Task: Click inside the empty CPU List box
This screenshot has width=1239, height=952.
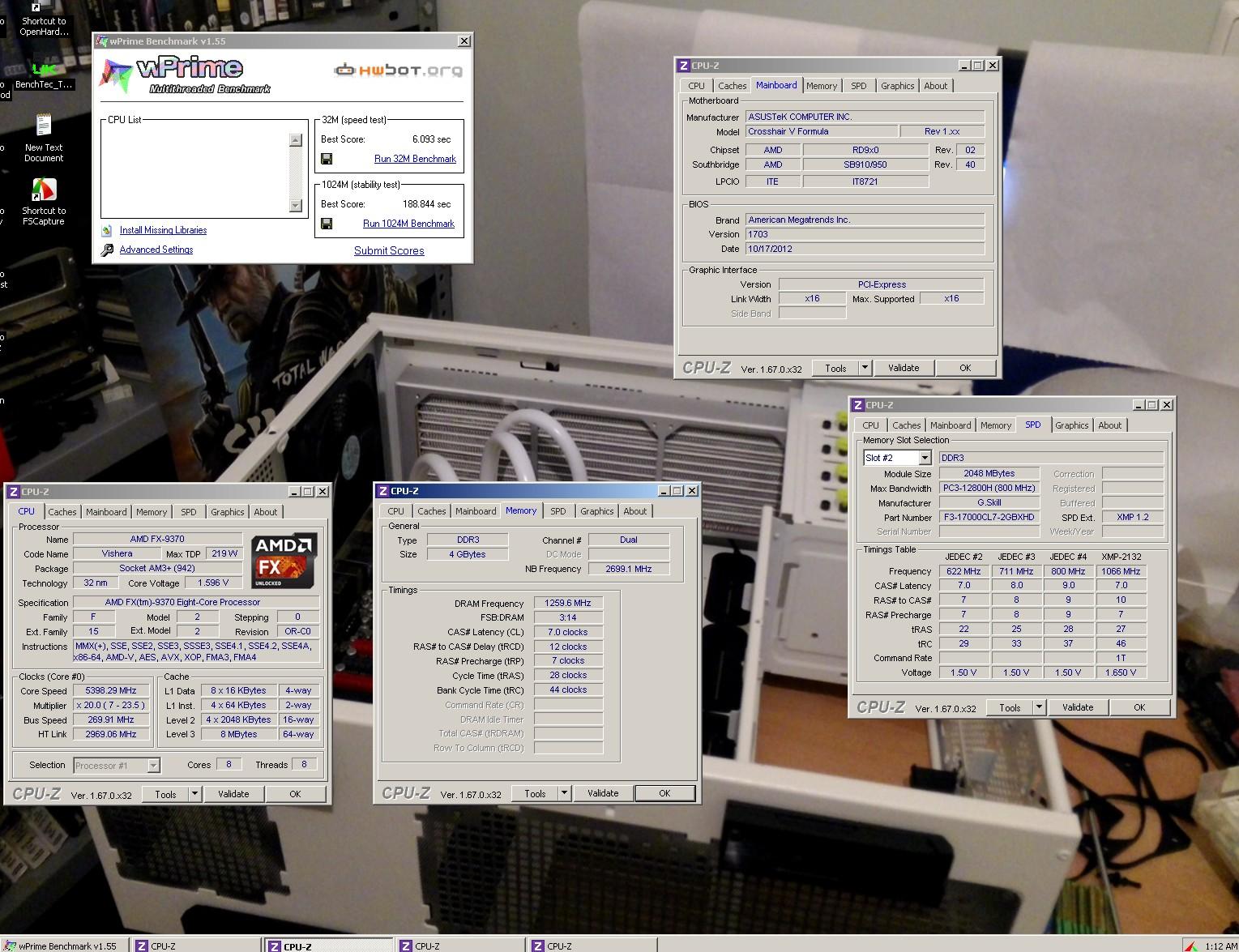Action: [x=195, y=173]
